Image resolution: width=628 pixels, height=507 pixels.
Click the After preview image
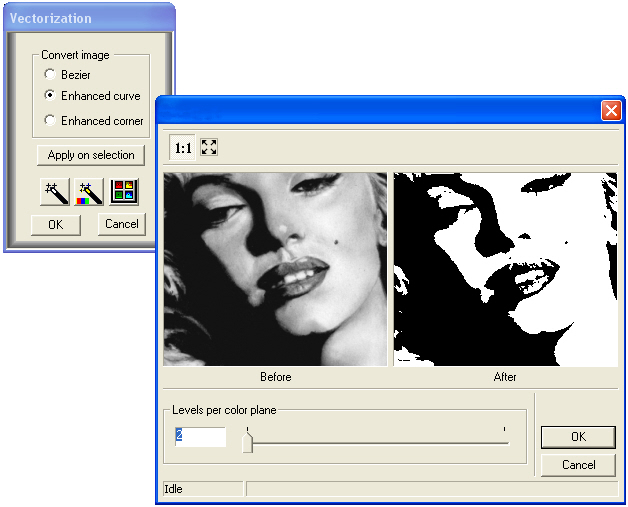point(505,269)
